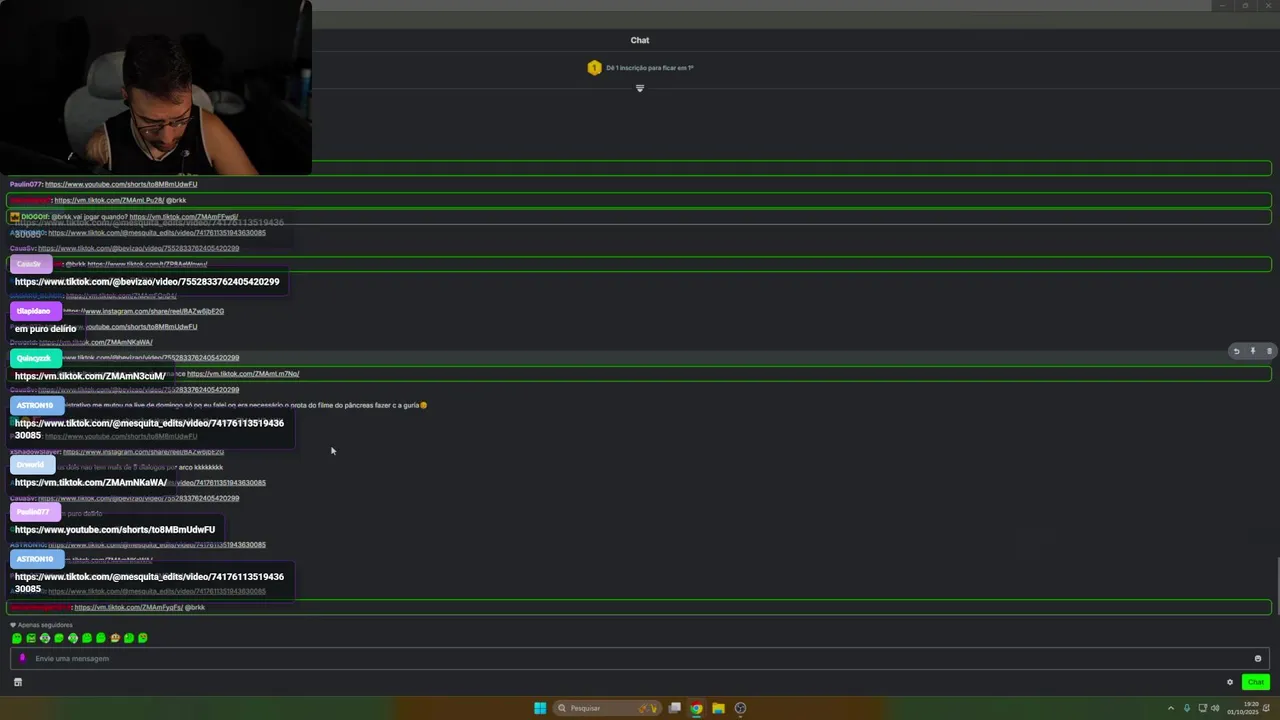Click the green Chat button

(1255, 682)
